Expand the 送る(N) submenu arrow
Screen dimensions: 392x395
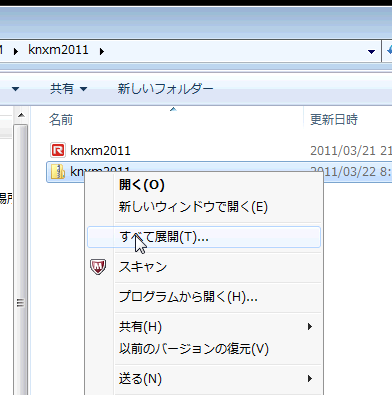[310, 379]
